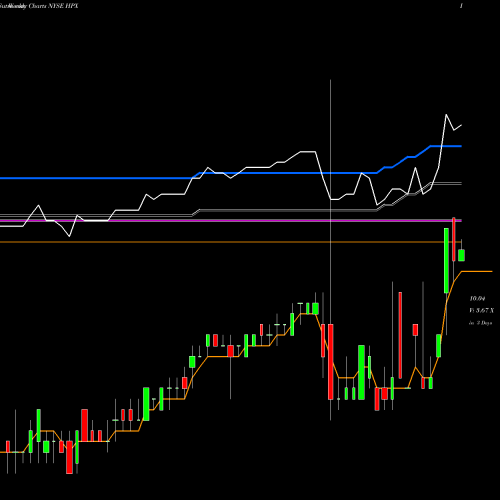The height and width of the screenshot is (500, 500).
Task: Click the last green candlestick on the chart
Action: (461, 255)
